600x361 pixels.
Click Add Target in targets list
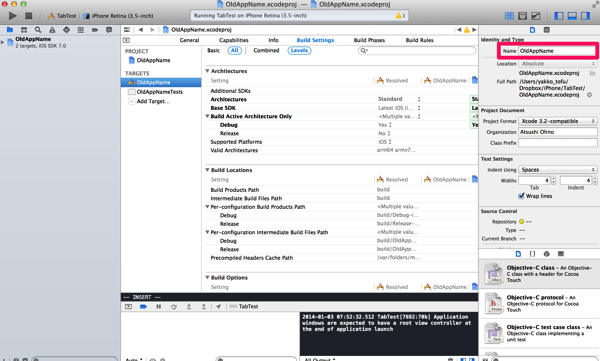(x=153, y=101)
